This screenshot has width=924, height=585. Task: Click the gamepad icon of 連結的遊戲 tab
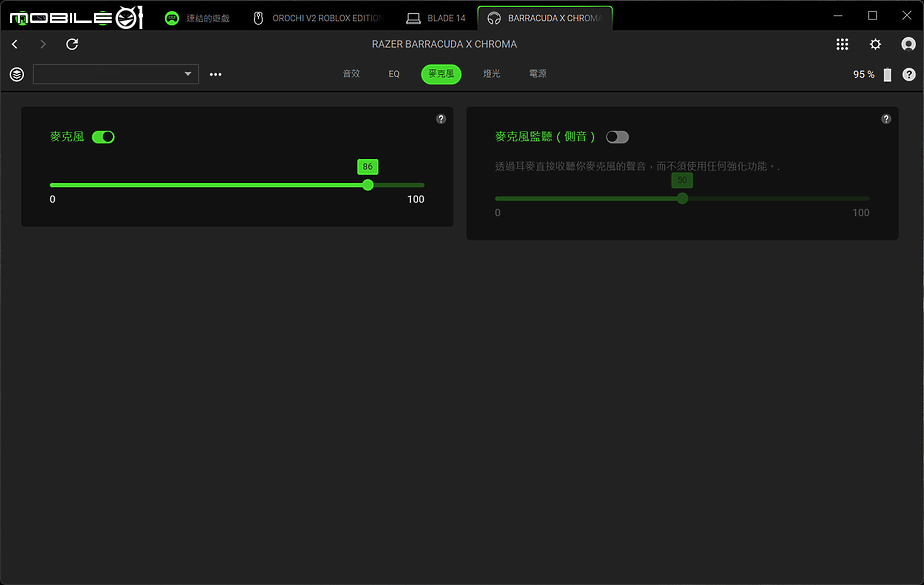(x=171, y=18)
